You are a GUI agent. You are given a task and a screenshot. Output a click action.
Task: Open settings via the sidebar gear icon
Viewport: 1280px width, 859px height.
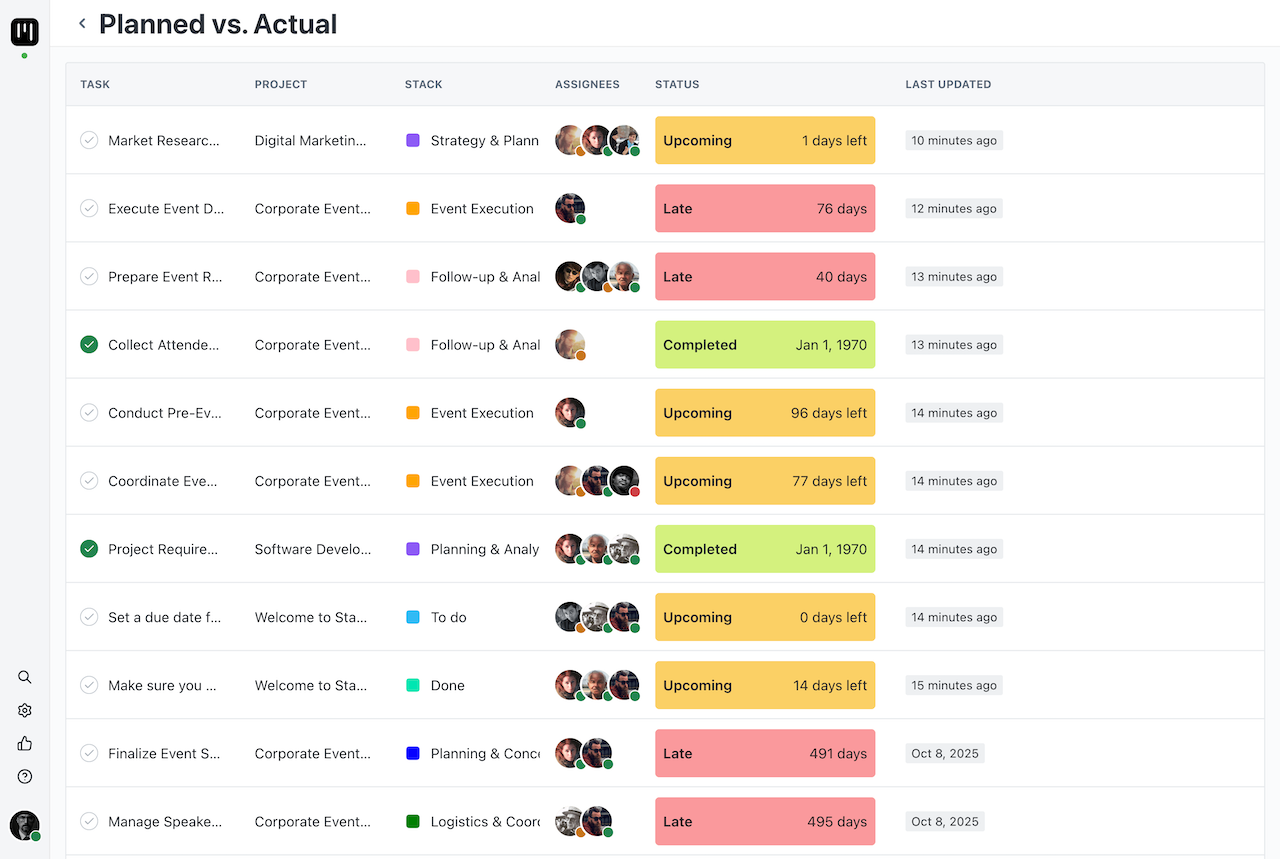point(25,710)
